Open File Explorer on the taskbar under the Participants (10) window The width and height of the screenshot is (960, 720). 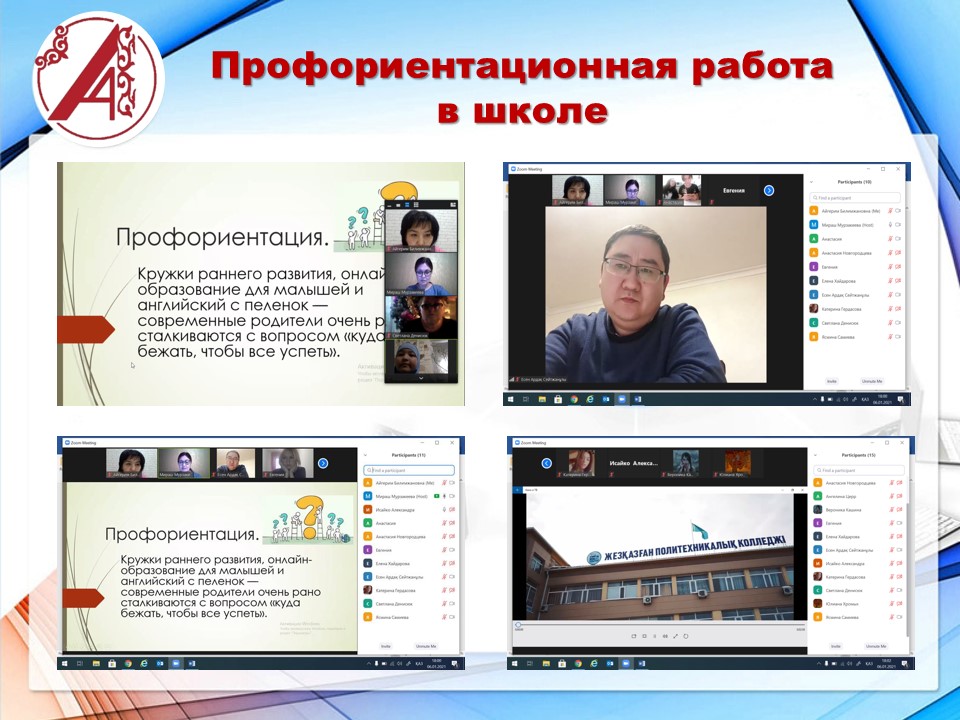click(x=542, y=399)
